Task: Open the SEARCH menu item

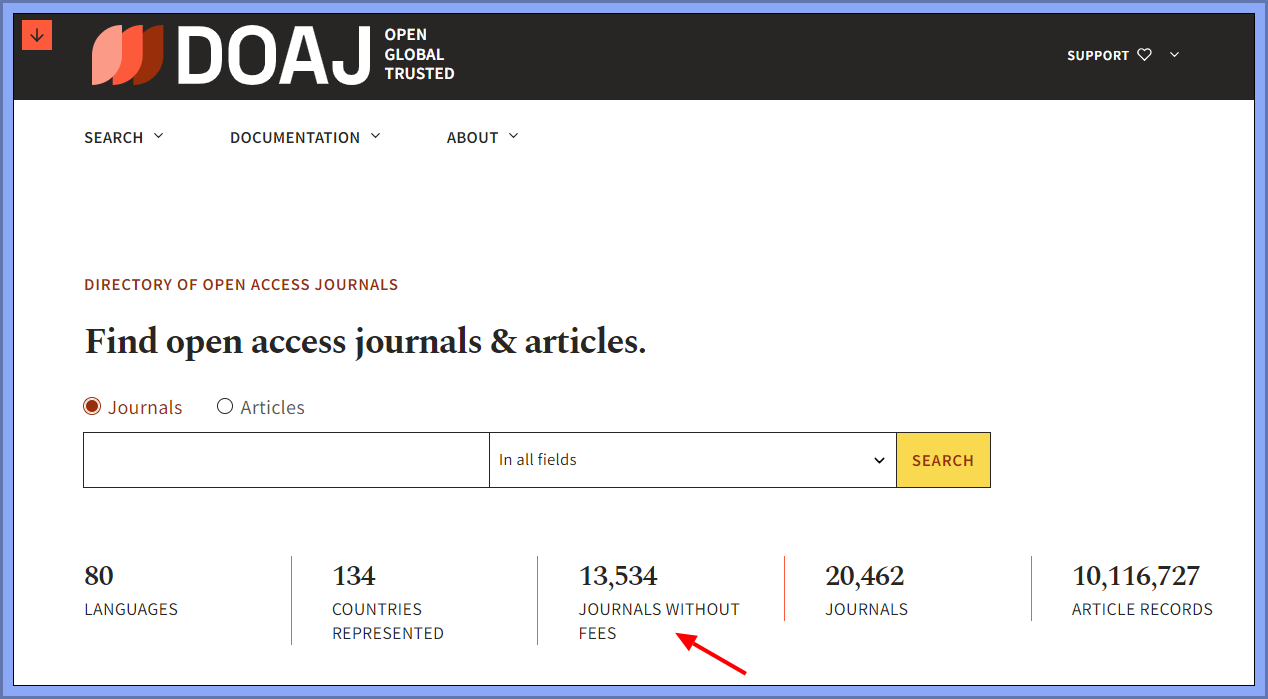Action: 114,137
